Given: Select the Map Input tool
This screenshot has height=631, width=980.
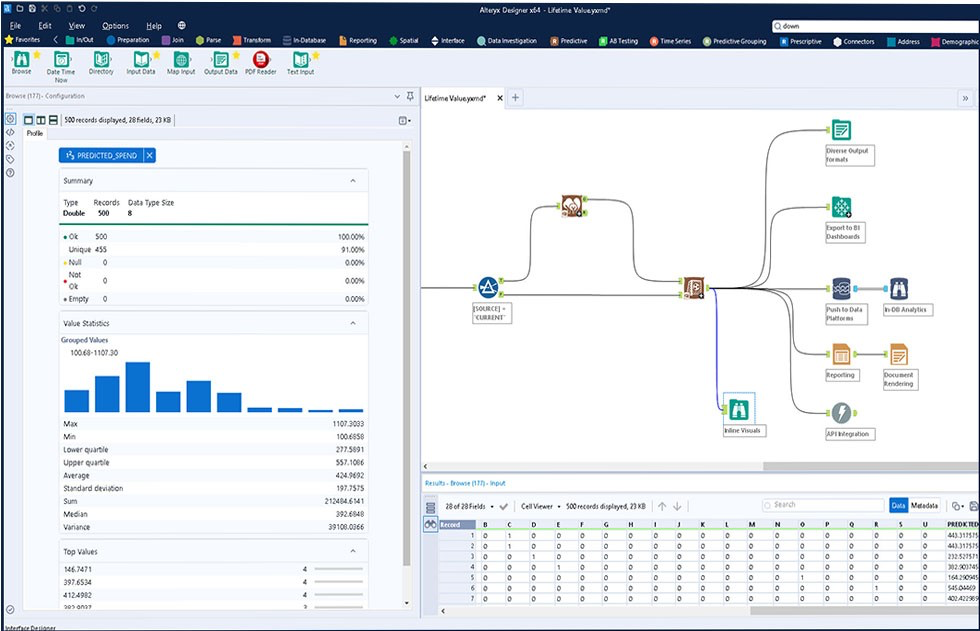Looking at the screenshot, I should pos(181,60).
